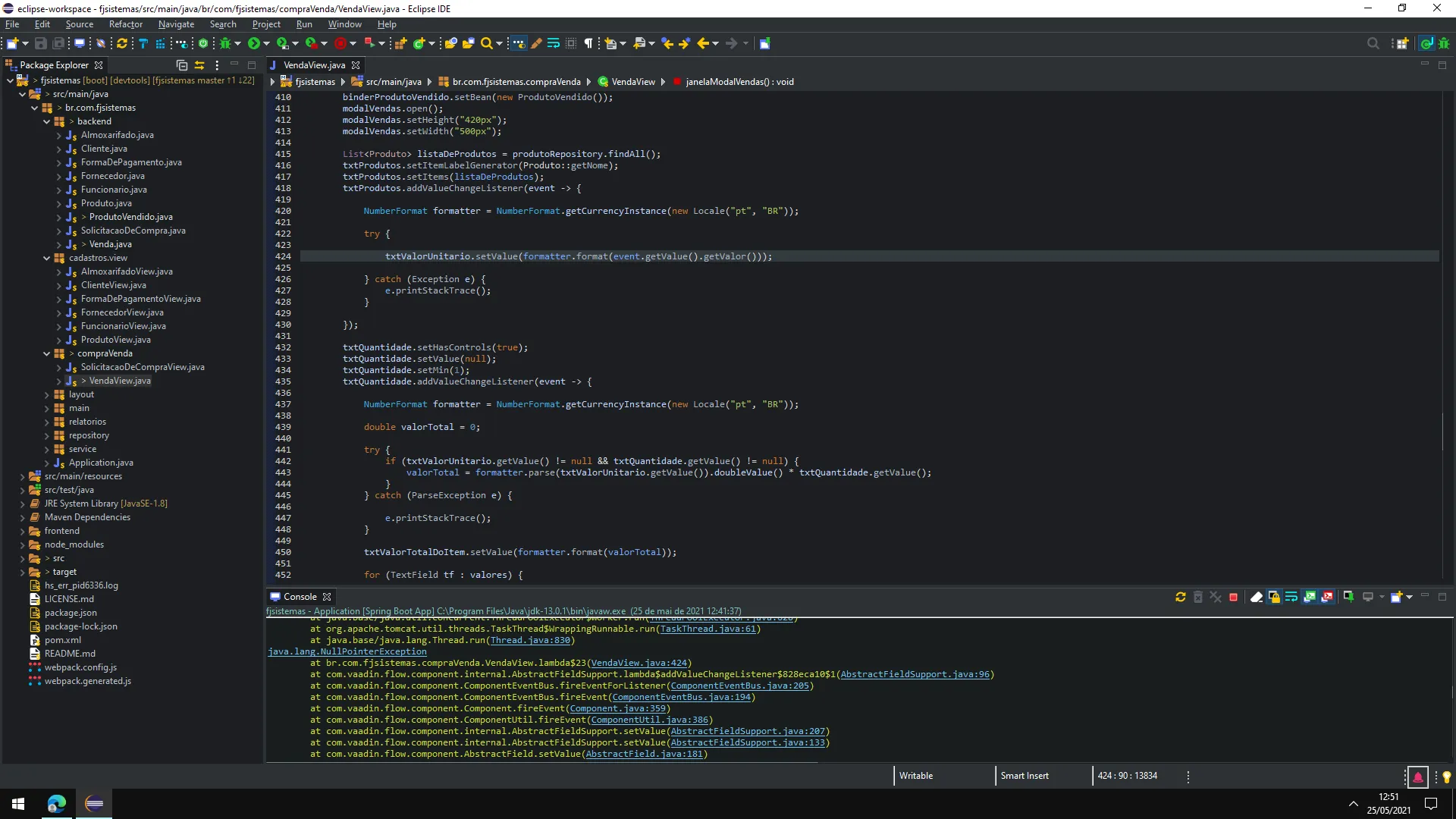The image size is (1456, 819).
Task: Click the Debug bug icon in toolbar
Action: tap(225, 43)
